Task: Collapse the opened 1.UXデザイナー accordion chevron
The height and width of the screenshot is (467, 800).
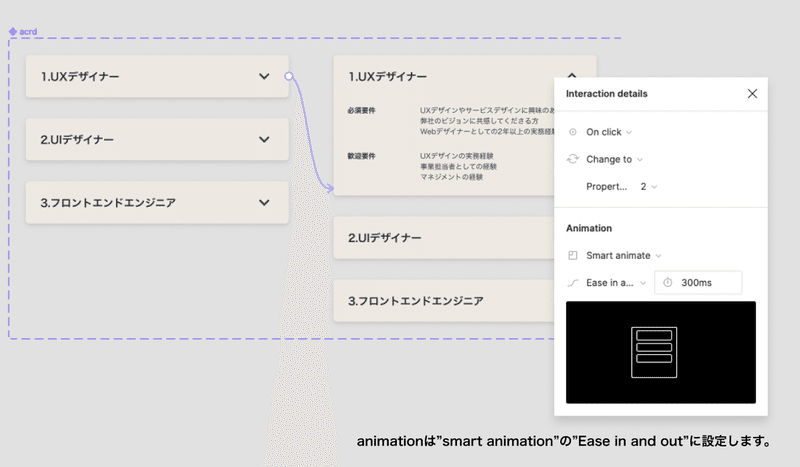Action: click(572, 75)
